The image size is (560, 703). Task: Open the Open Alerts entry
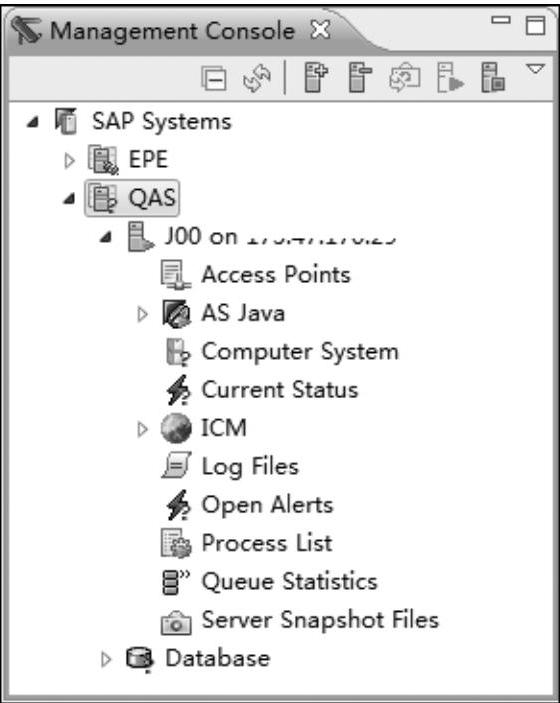[x=267, y=505]
